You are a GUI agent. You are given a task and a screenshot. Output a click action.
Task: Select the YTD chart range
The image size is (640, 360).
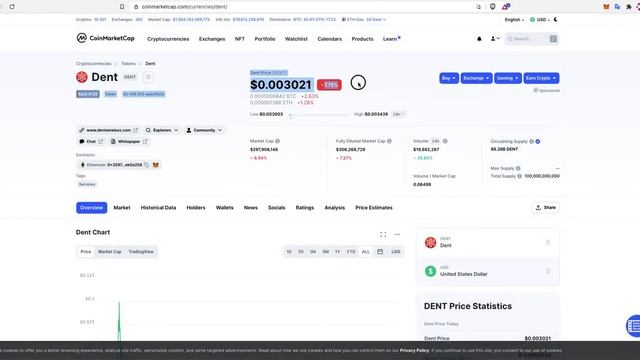[x=351, y=251]
